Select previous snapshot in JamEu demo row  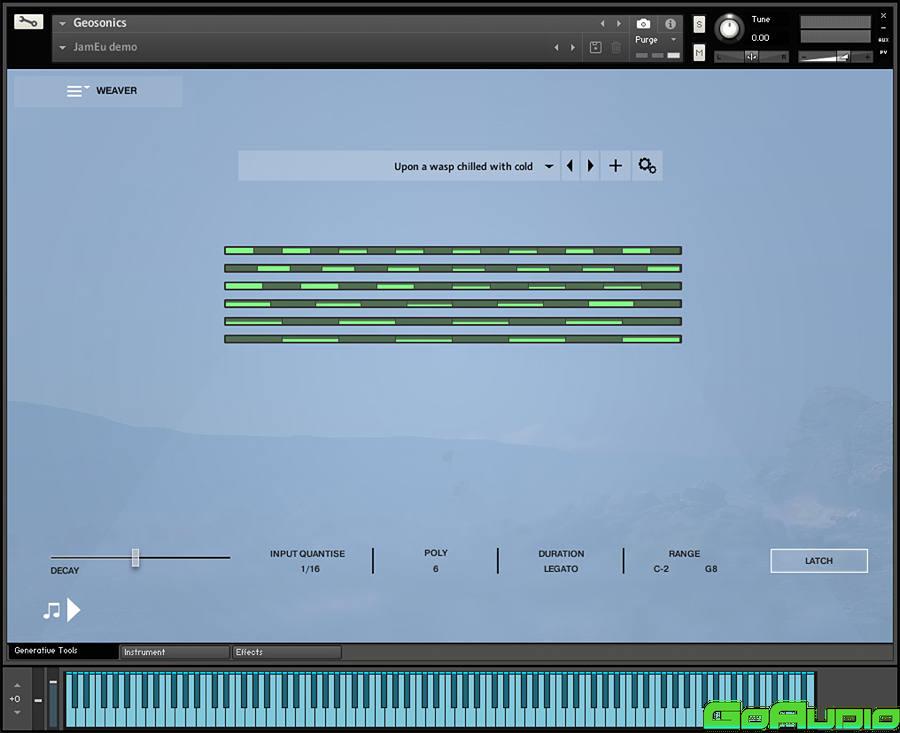(x=556, y=48)
